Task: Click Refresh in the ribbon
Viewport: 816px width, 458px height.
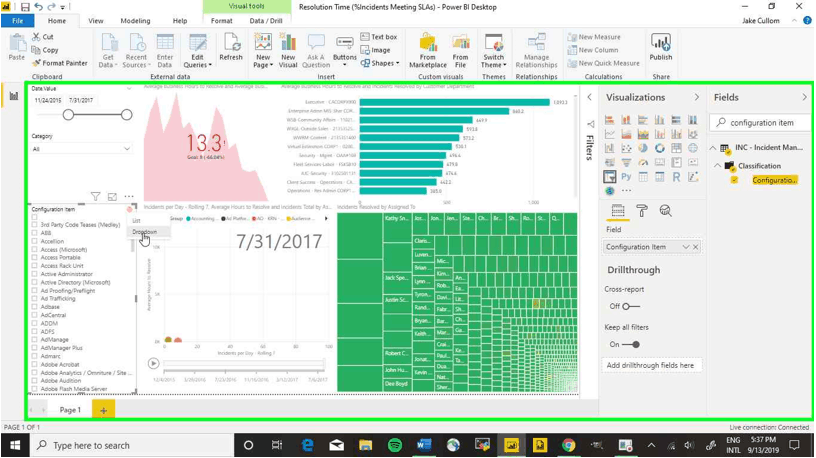Action: click(x=231, y=48)
